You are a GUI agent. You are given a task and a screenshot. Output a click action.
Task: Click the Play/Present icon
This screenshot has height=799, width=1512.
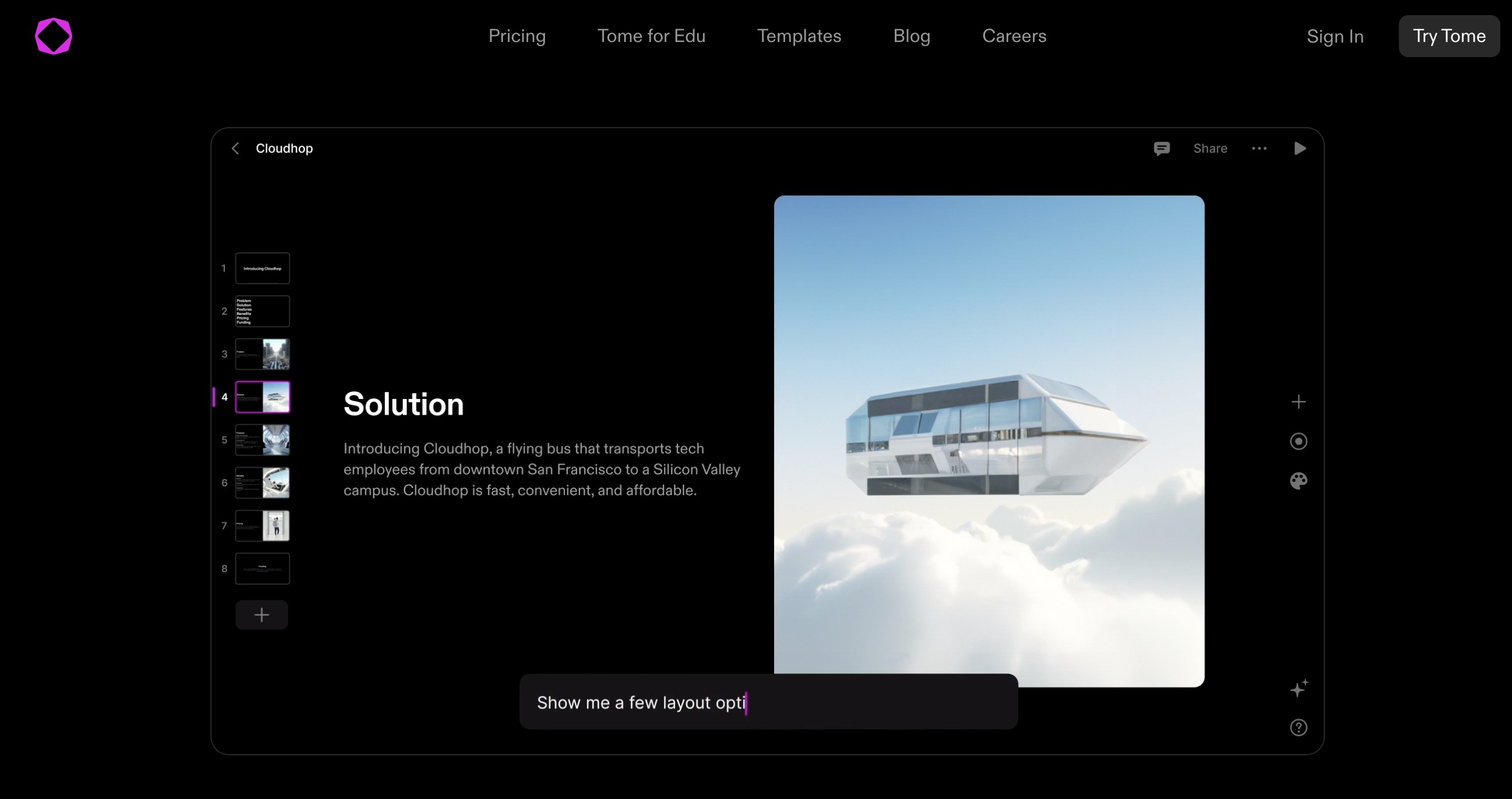(x=1300, y=148)
